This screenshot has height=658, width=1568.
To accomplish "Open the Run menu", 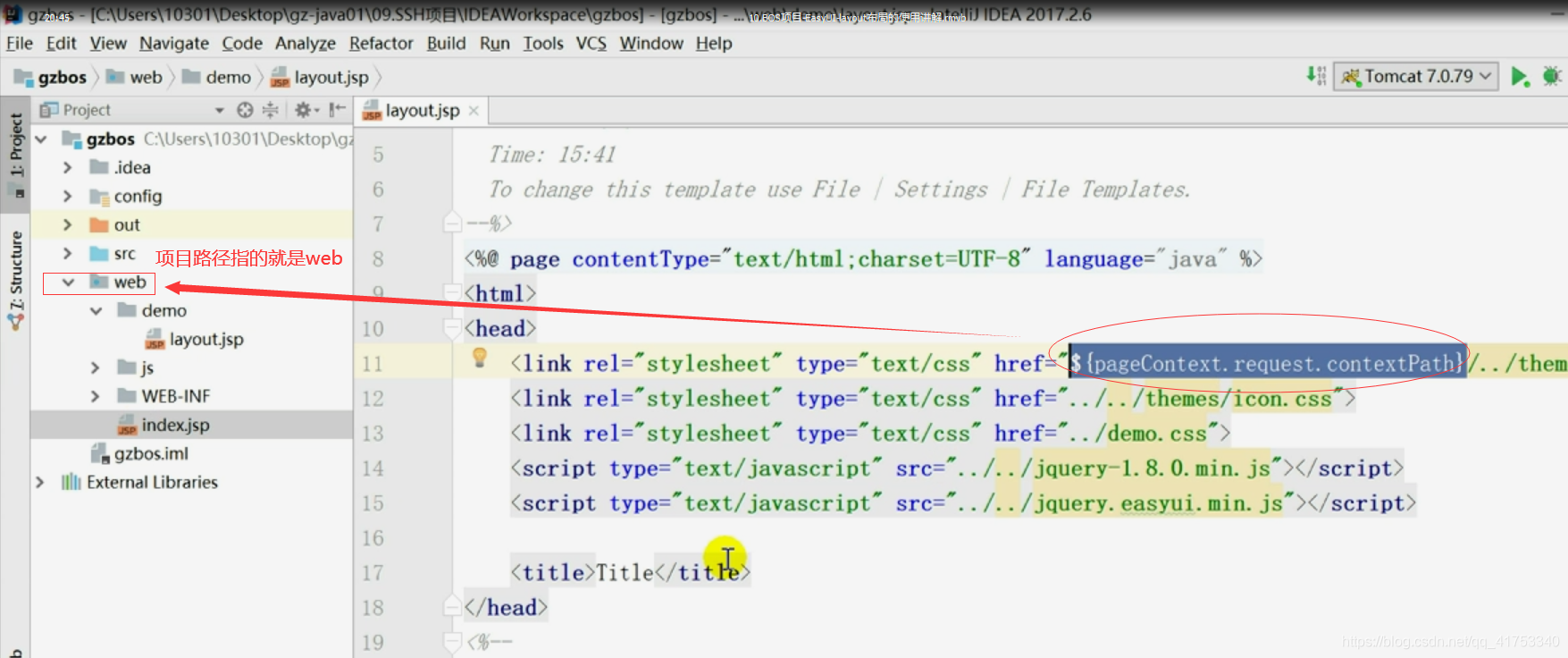I will click(x=495, y=43).
